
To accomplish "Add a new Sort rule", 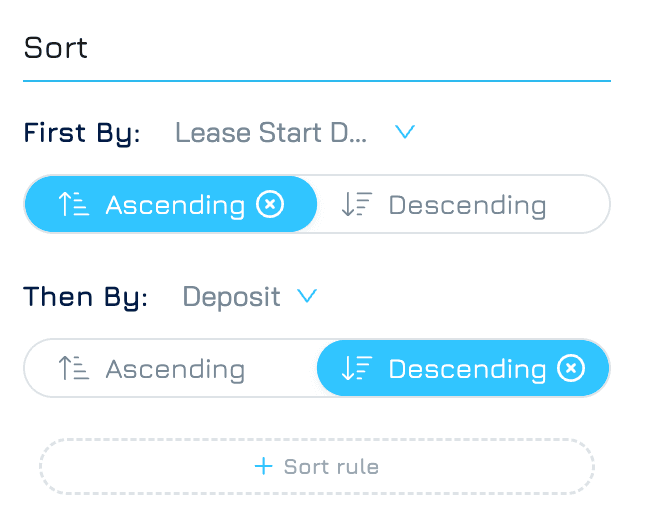I will tap(317, 466).
